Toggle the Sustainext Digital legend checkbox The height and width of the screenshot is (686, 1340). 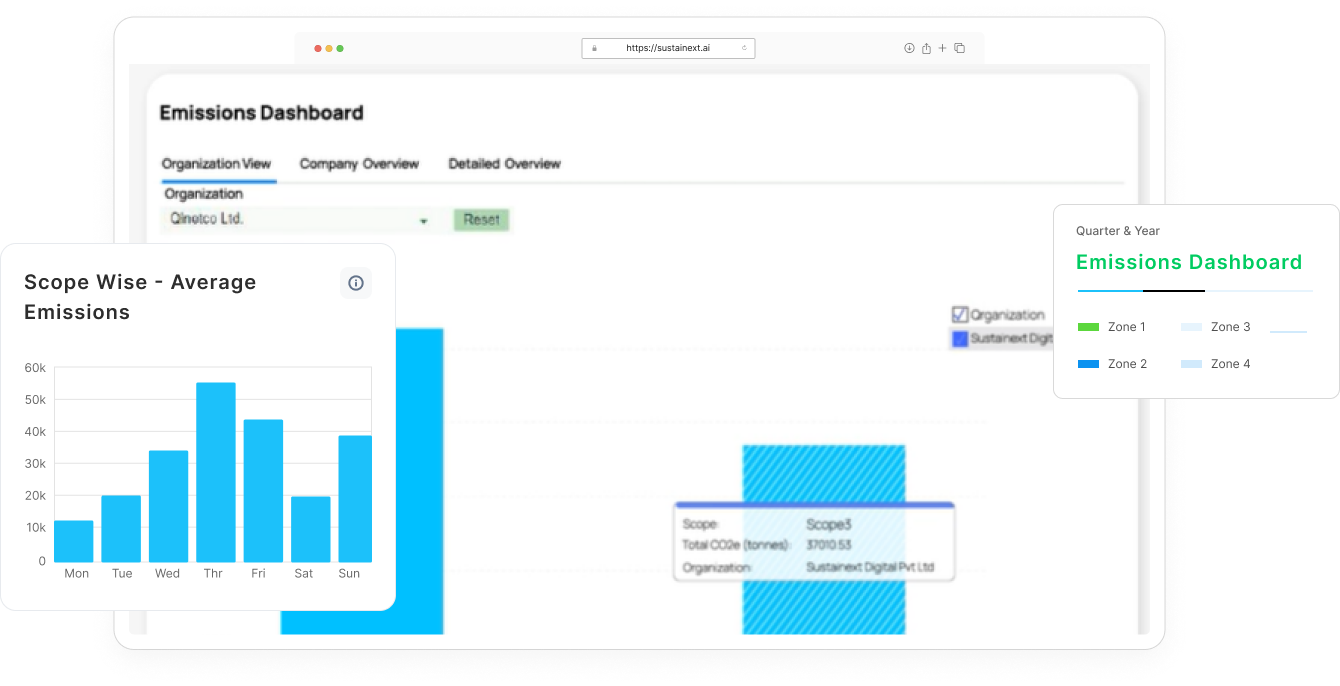[960, 339]
